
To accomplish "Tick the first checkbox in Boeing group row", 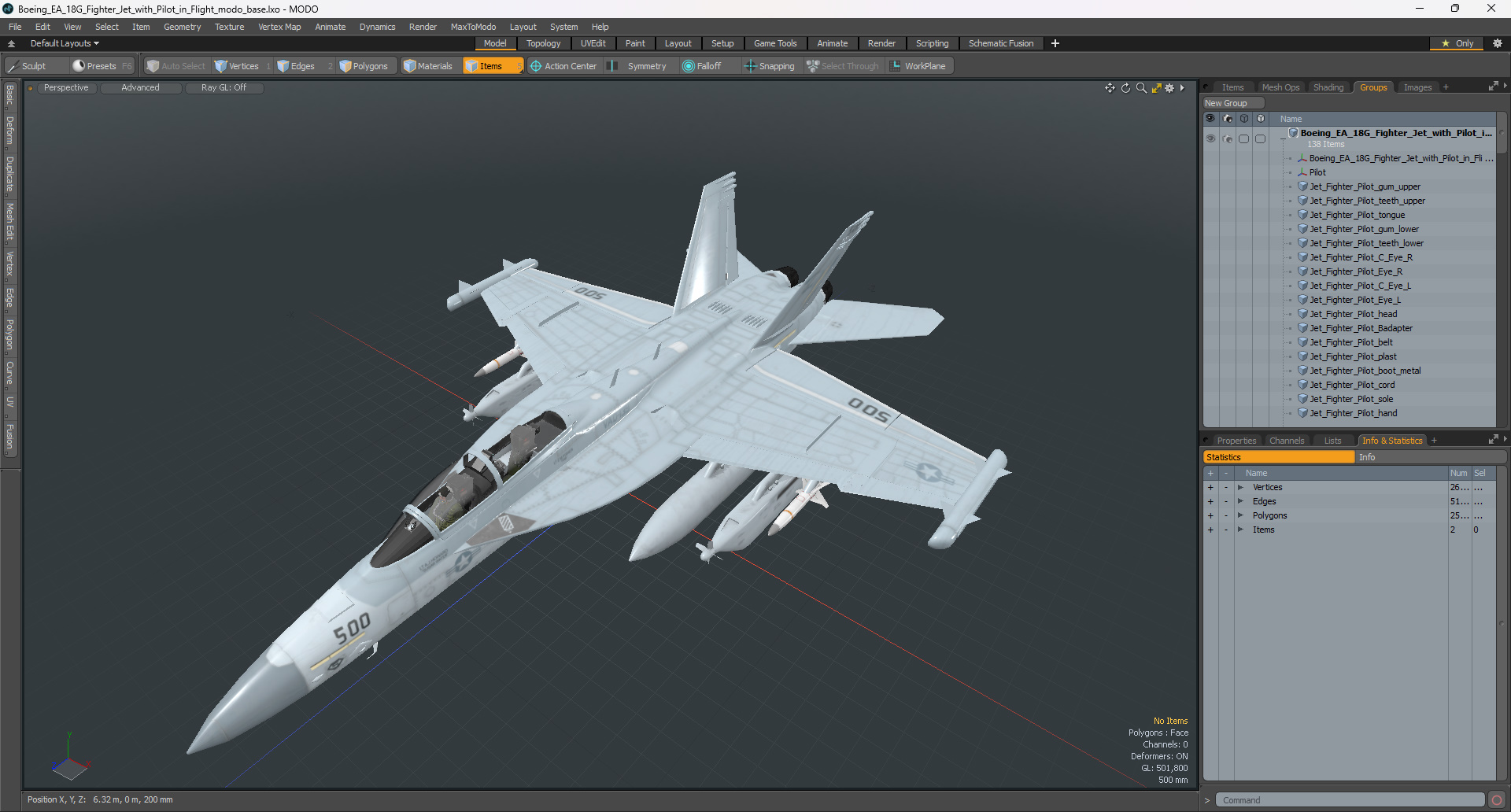I will [1243, 138].
